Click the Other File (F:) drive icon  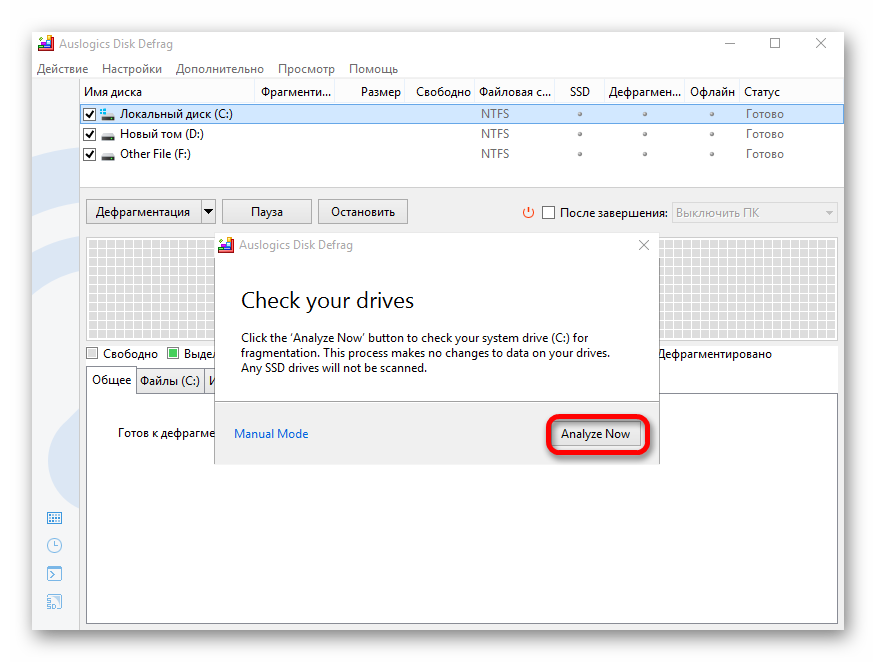[x=108, y=155]
